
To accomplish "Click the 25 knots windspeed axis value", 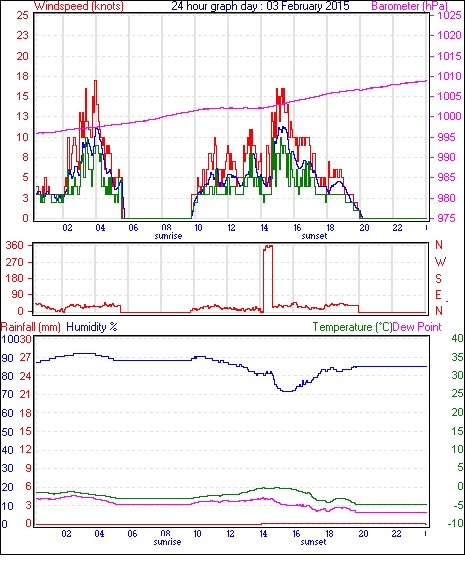I will [22, 15].
